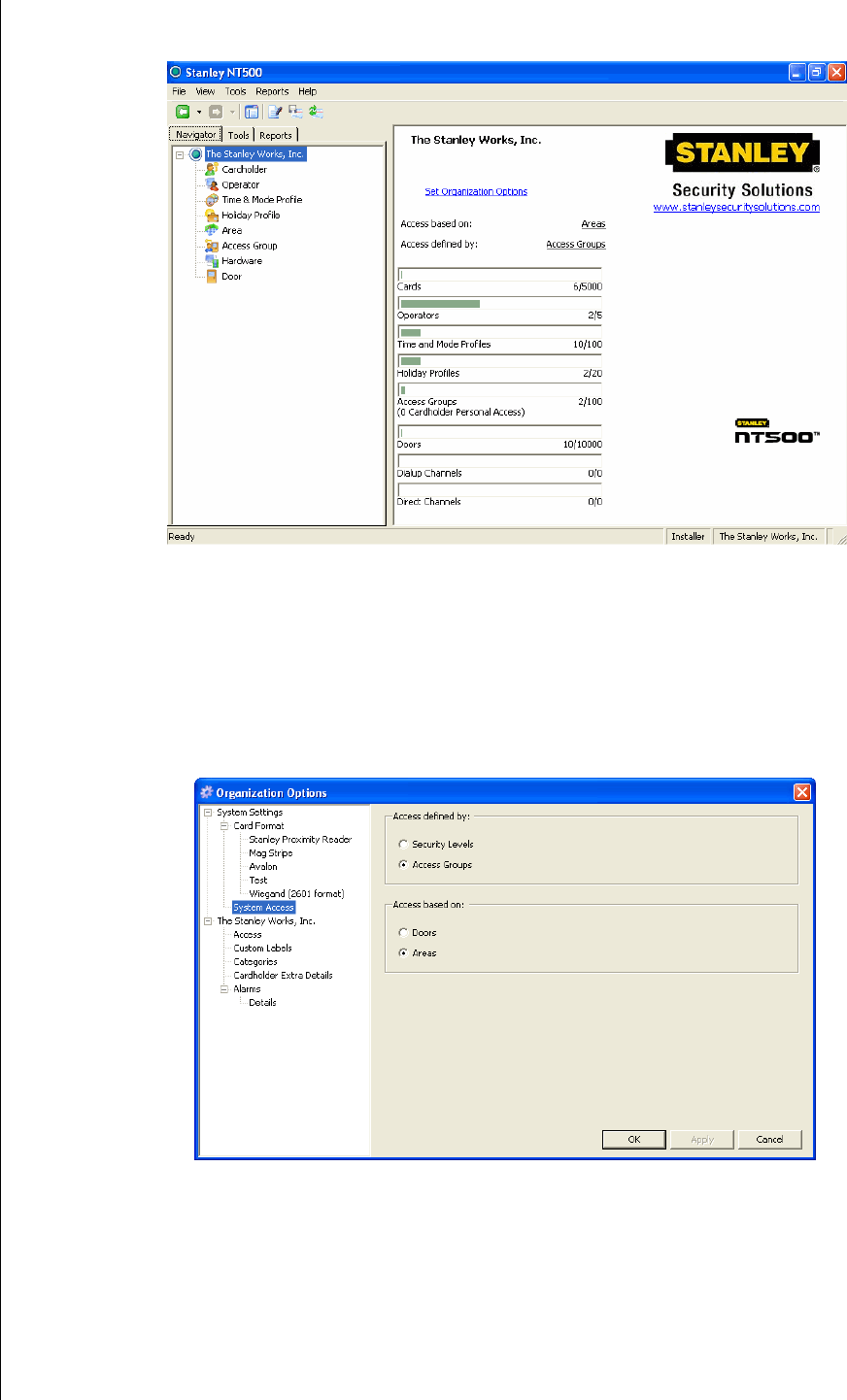Image resolution: width=847 pixels, height=1400 pixels.
Task: Click the Time and Mode Profiles usage bar
Action: point(500,332)
